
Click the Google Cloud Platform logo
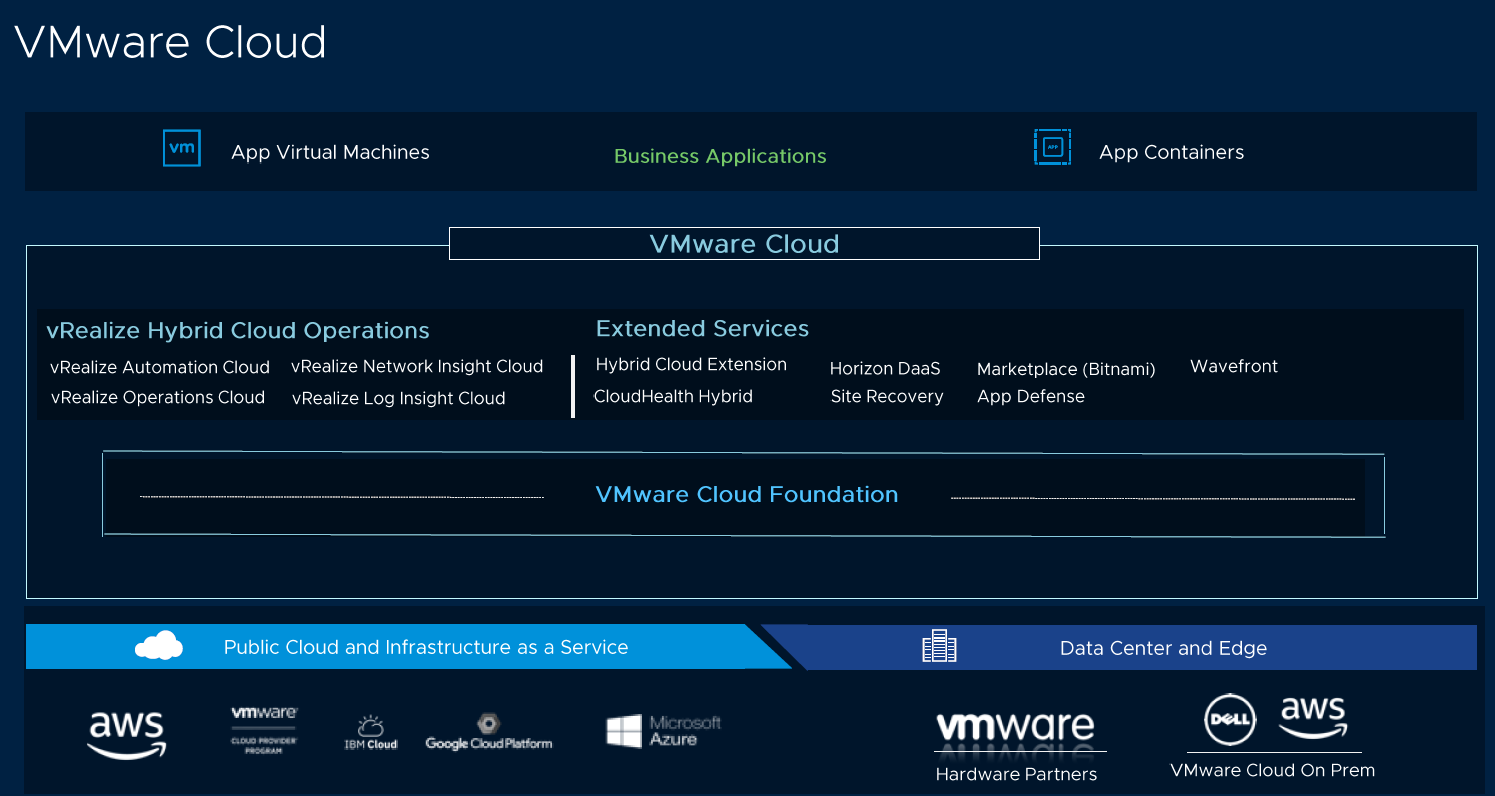[489, 732]
